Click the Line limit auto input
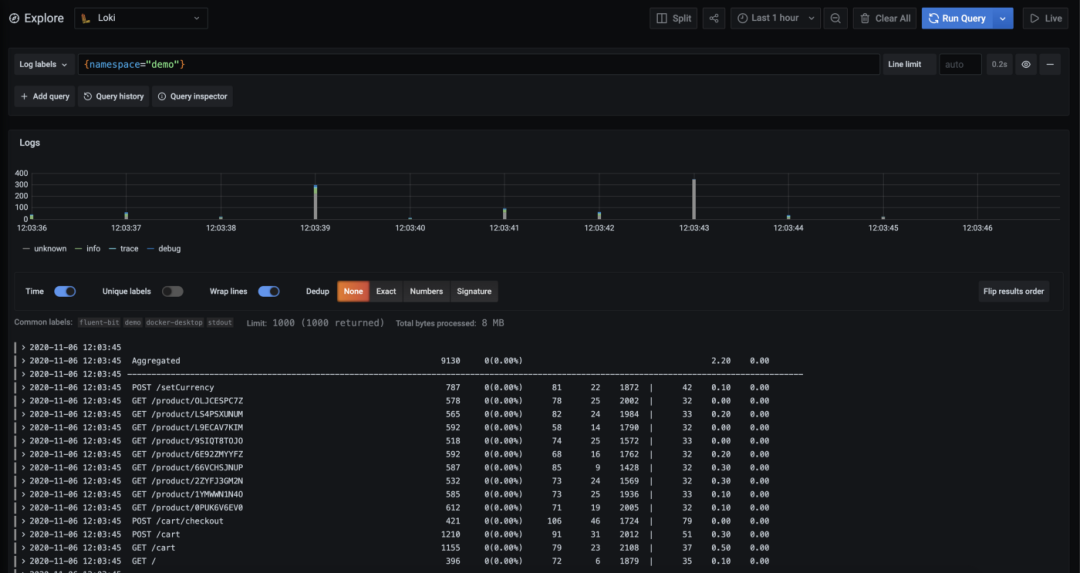 tap(960, 64)
